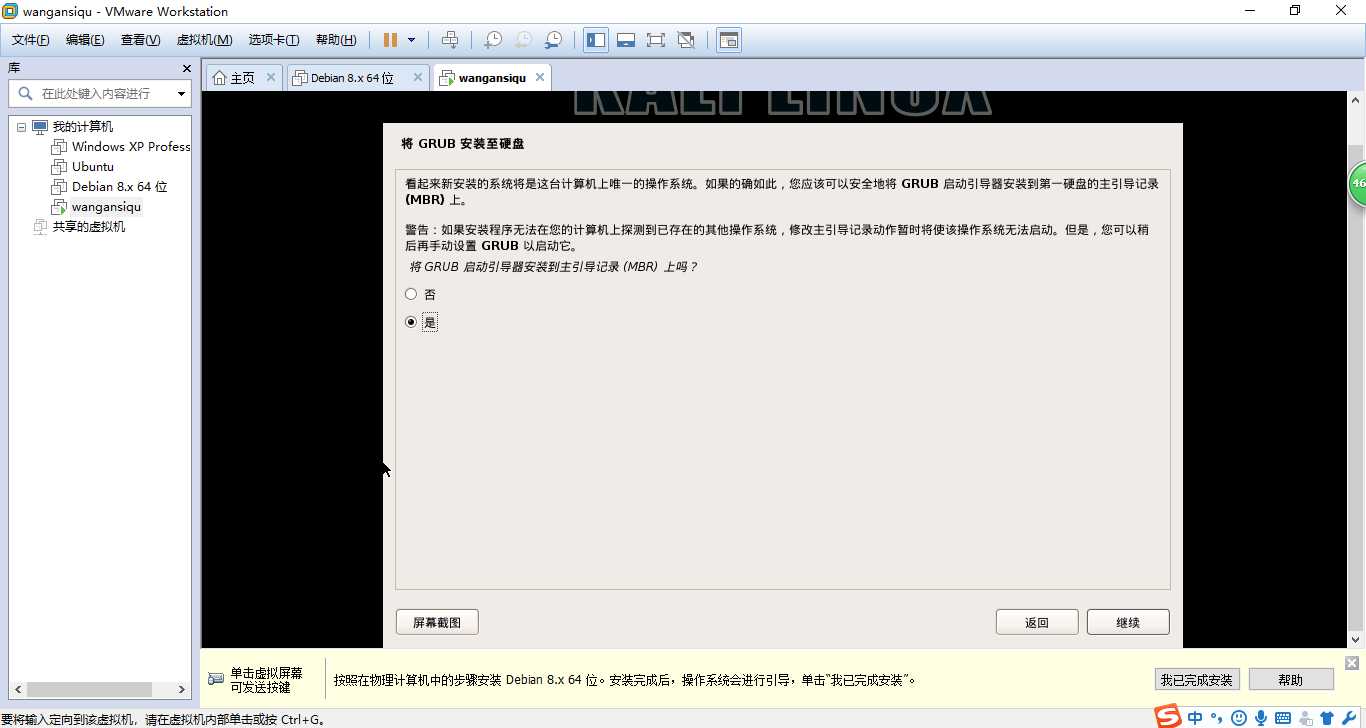Click the microphone voice input icon

[1261, 718]
